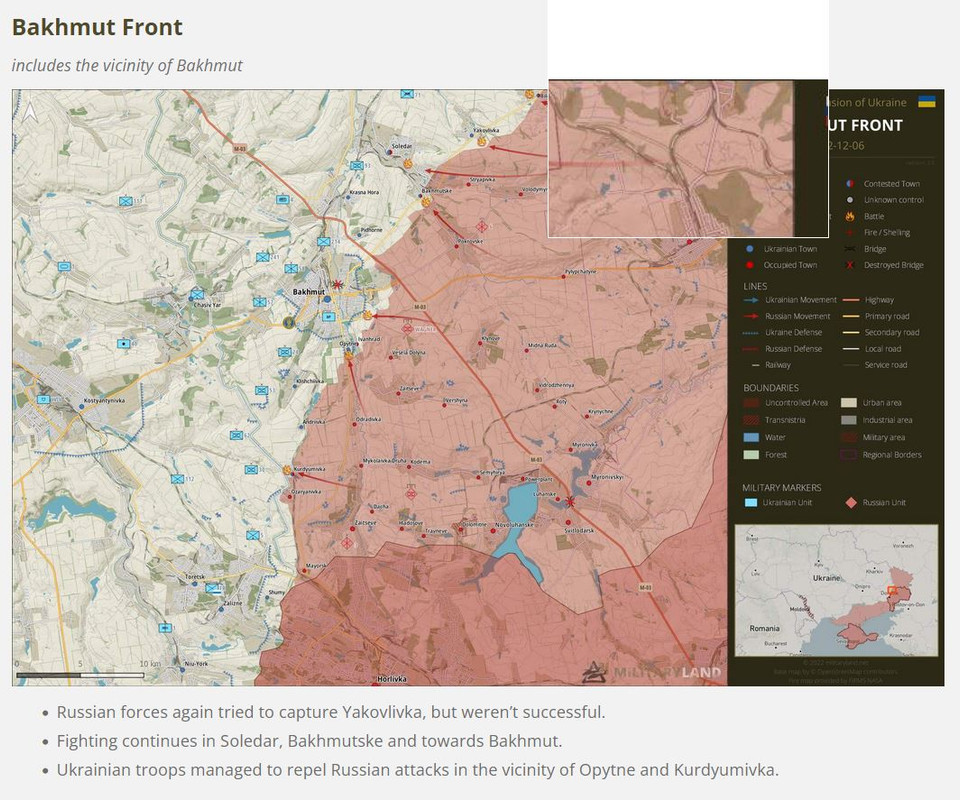
Task: Click the Bridge legend icon
Action: click(x=850, y=249)
